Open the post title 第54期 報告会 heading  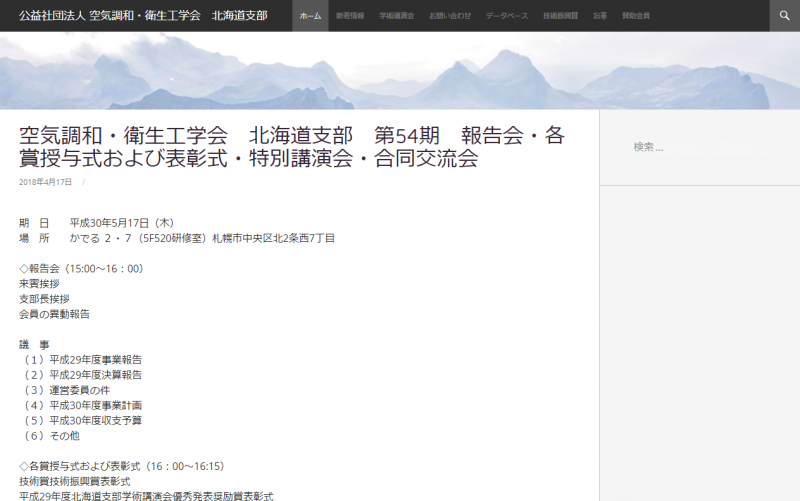[292, 147]
